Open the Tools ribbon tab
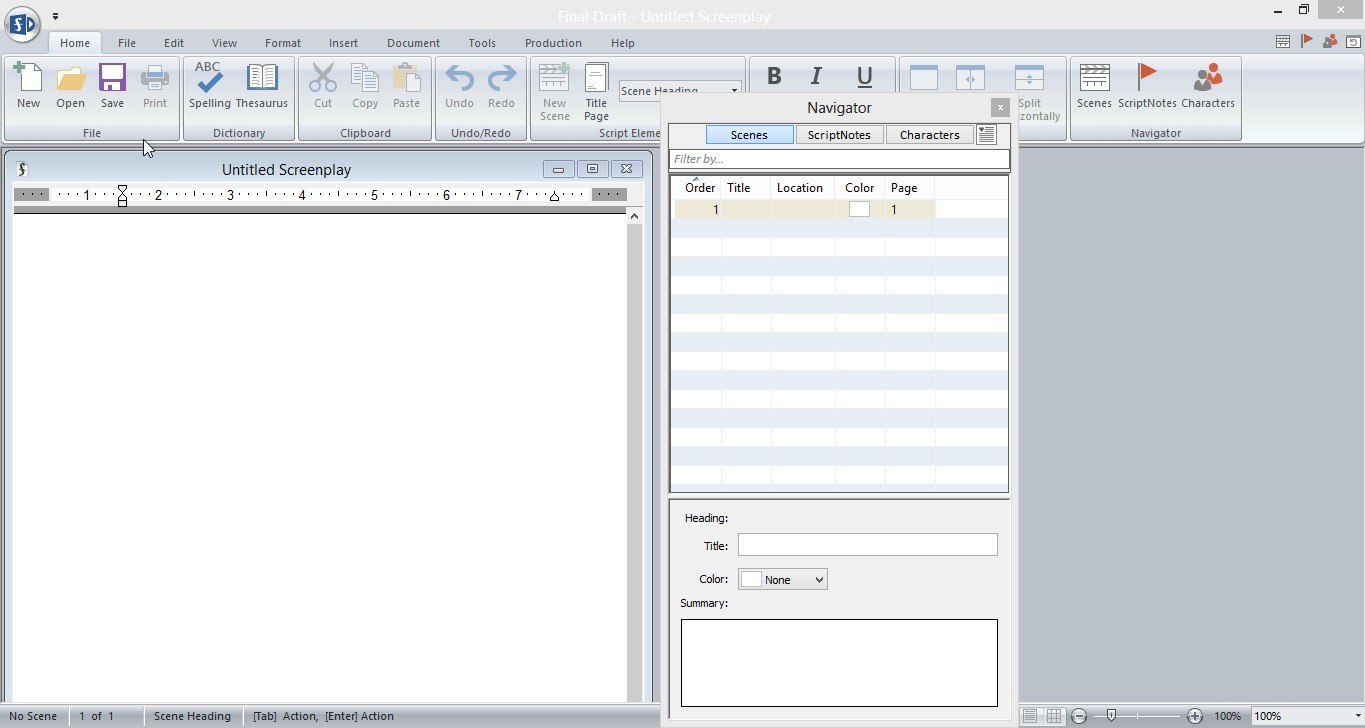The height and width of the screenshot is (728, 1365). coord(482,43)
